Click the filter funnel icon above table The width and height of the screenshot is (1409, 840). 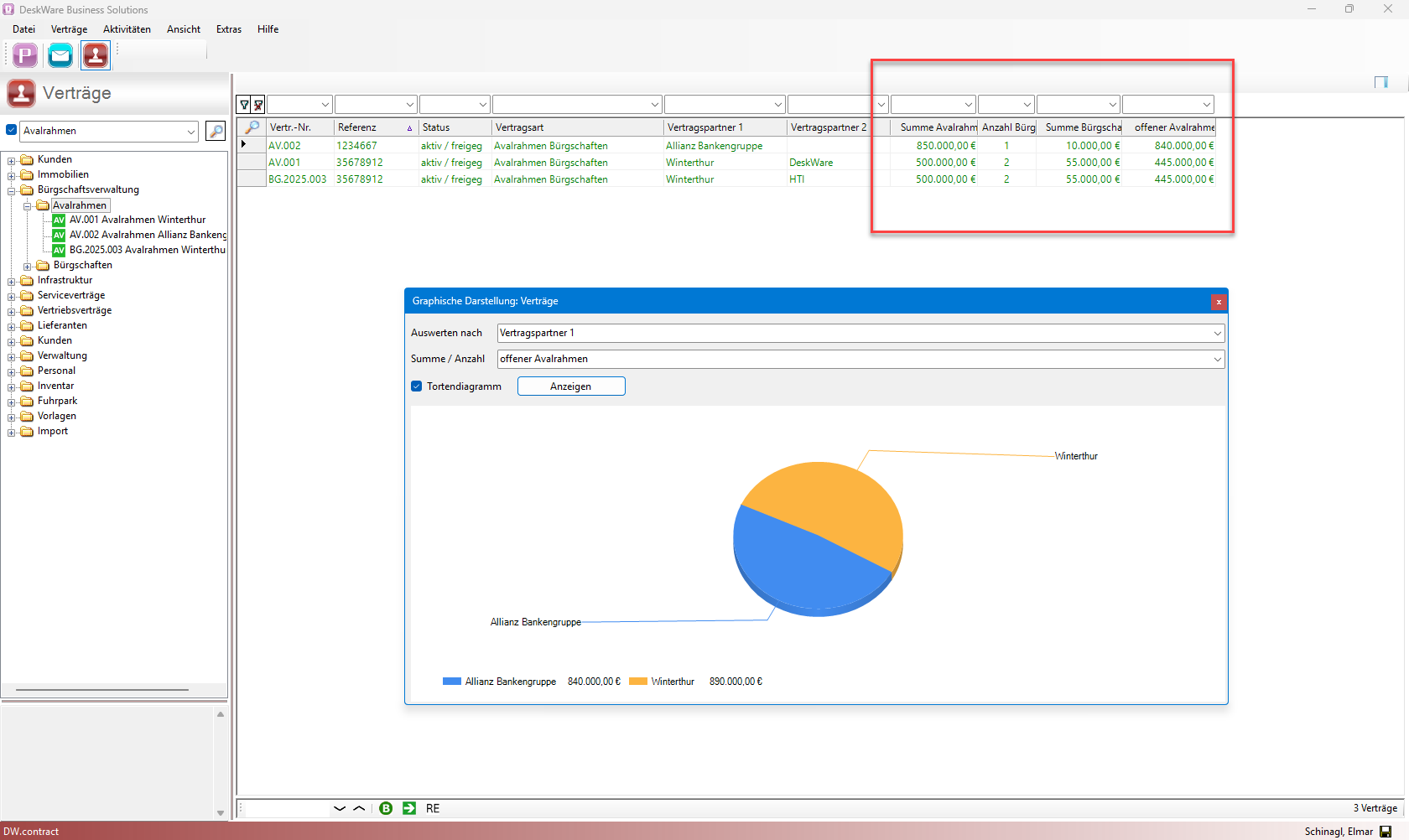point(244,105)
